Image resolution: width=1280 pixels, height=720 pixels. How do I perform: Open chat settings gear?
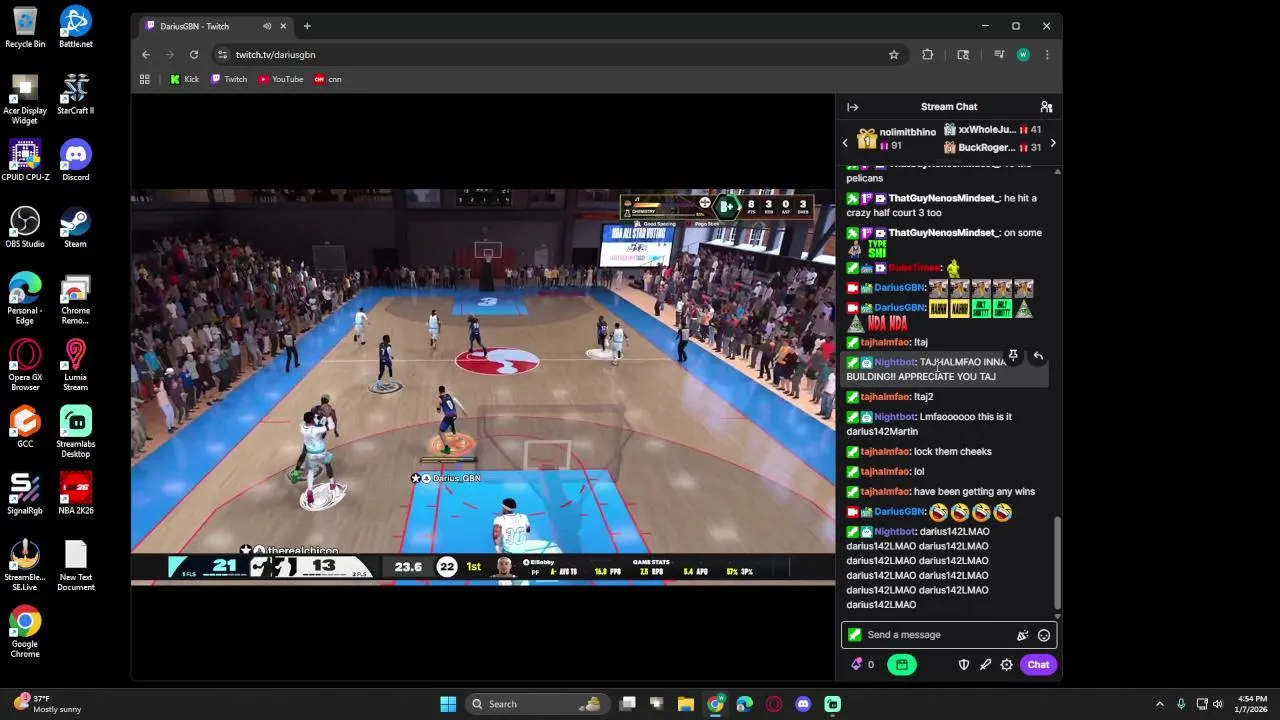point(1006,665)
